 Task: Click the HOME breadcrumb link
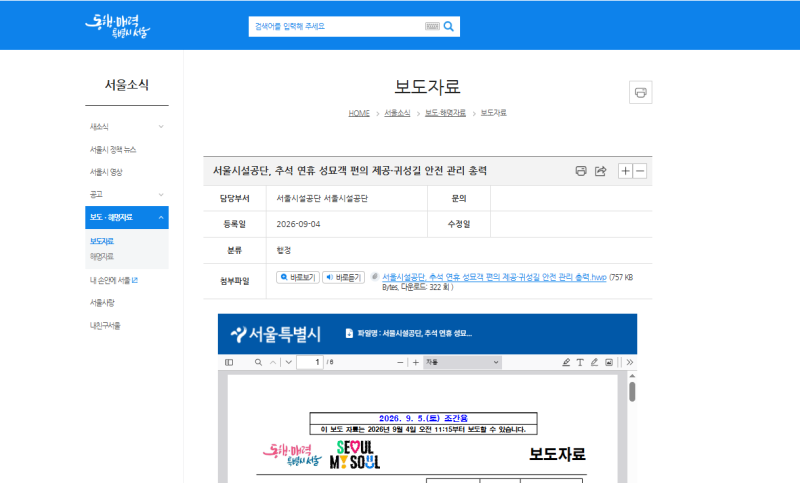click(x=359, y=113)
